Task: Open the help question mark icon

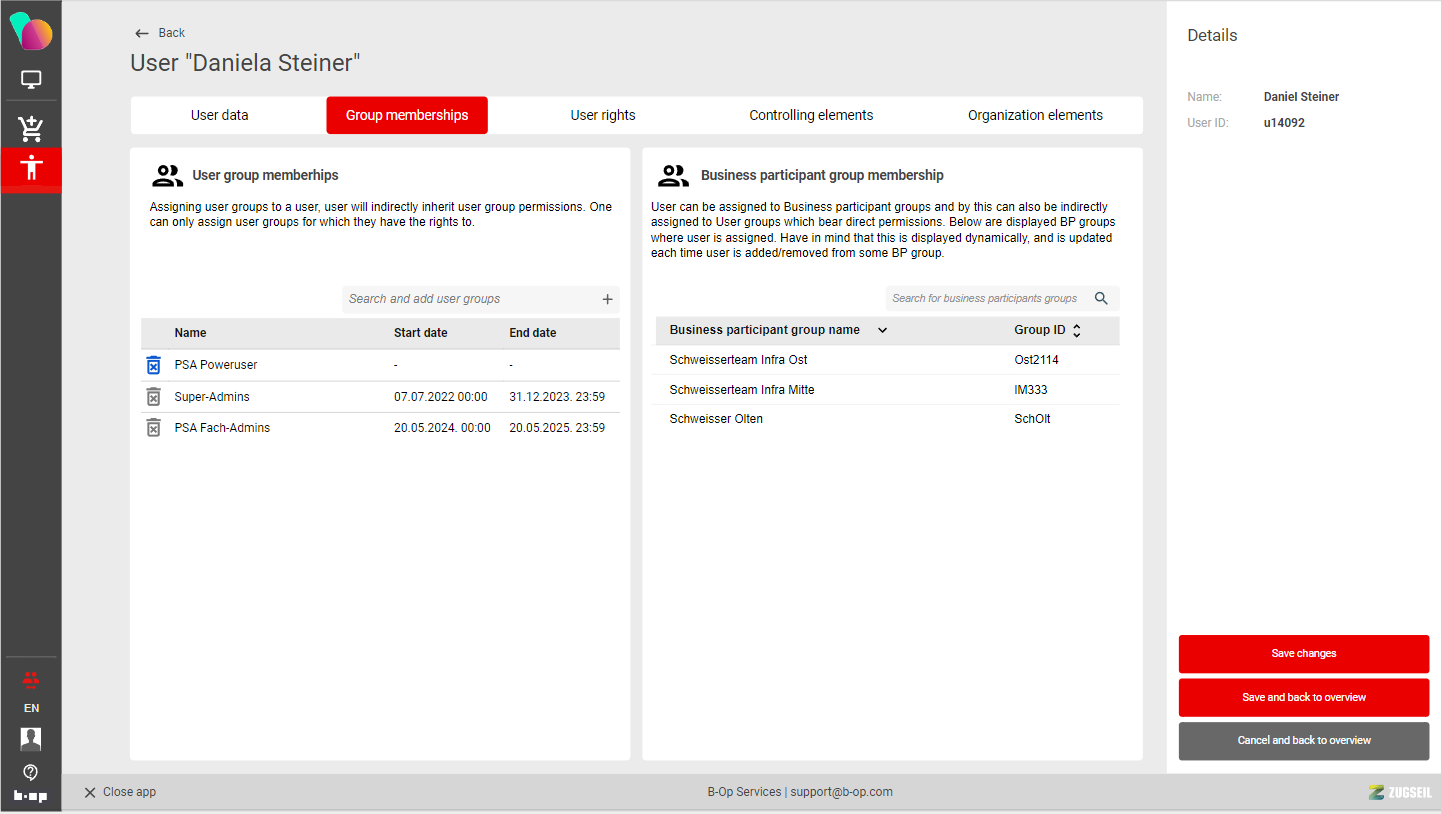Action: pos(31,772)
